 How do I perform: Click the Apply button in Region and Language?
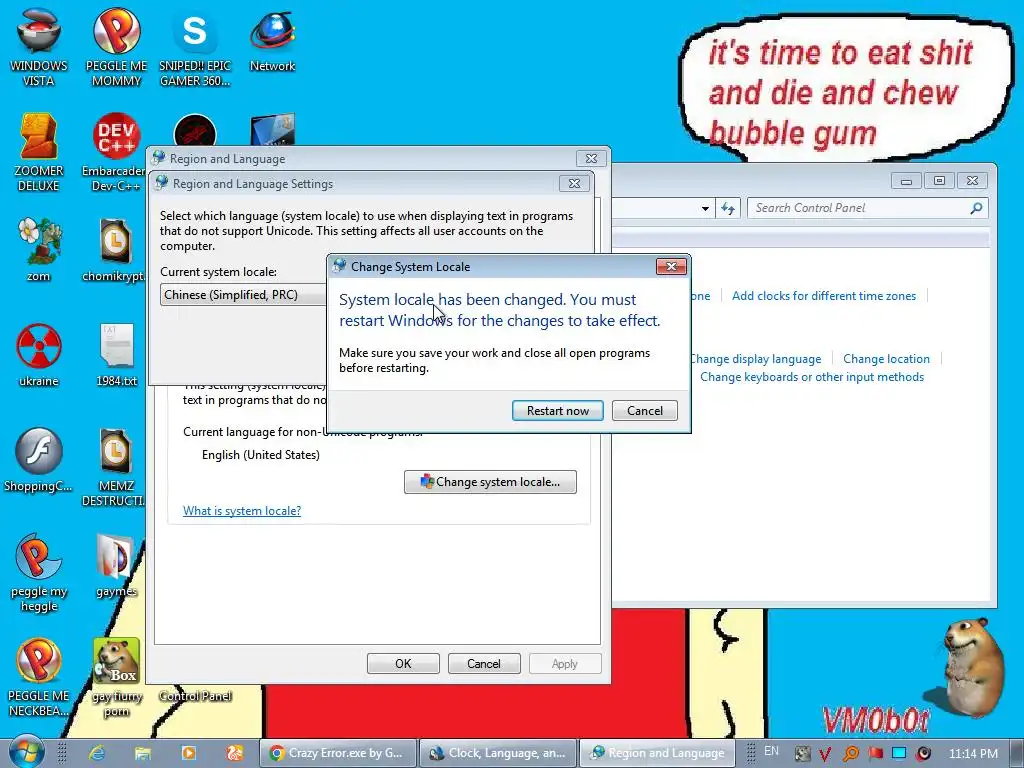click(565, 664)
